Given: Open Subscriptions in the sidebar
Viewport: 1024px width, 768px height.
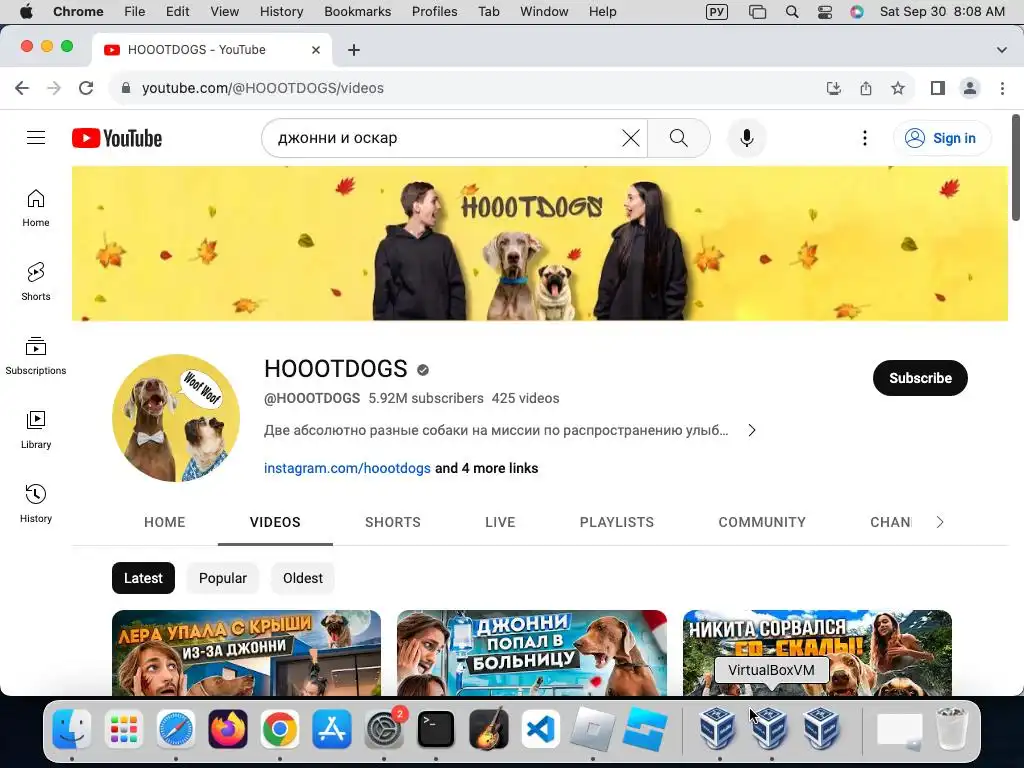Looking at the screenshot, I should 36,356.
